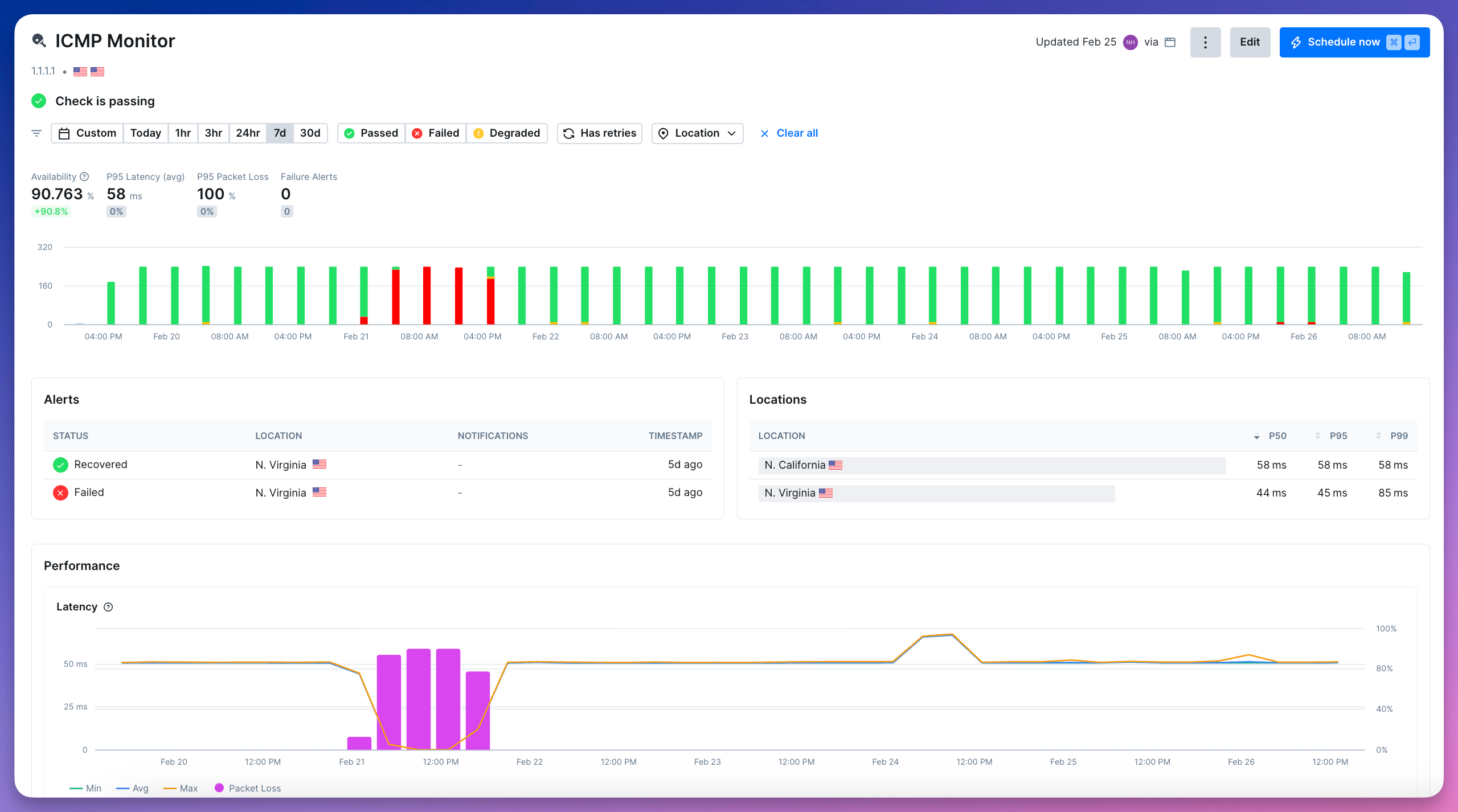Image resolution: width=1458 pixels, height=812 pixels.
Task: Toggle the Degraded results filter
Action: point(507,133)
